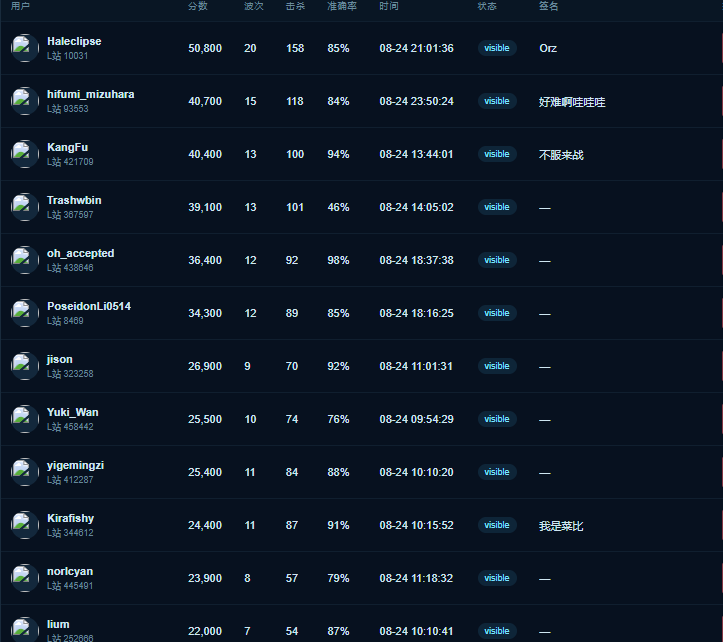Toggle visible status for KangFu
723x642 pixels.
pos(497,154)
